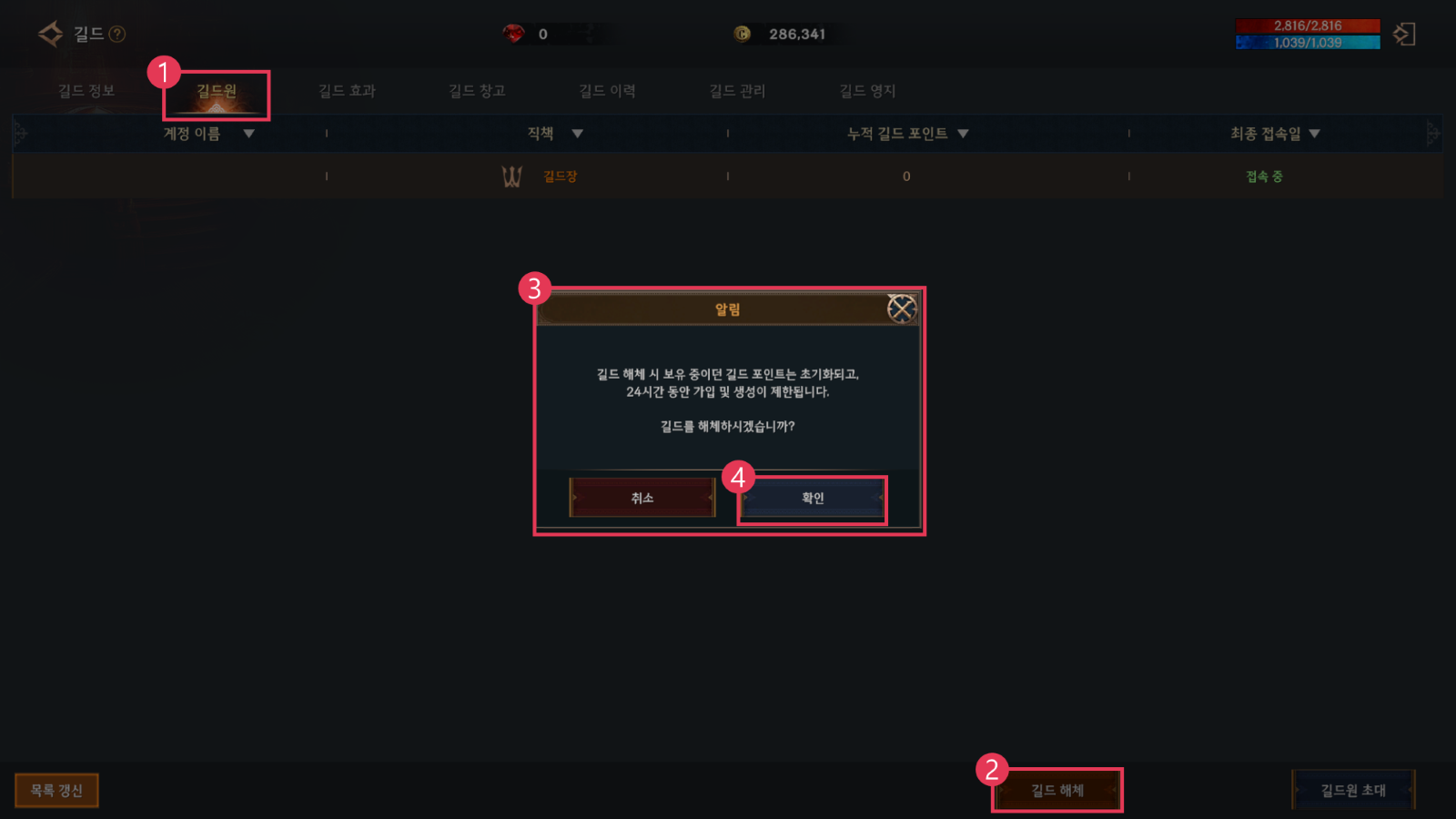Click the right ornamental arrow on header row
Viewport: 1456px width, 819px height.
[1434, 134]
